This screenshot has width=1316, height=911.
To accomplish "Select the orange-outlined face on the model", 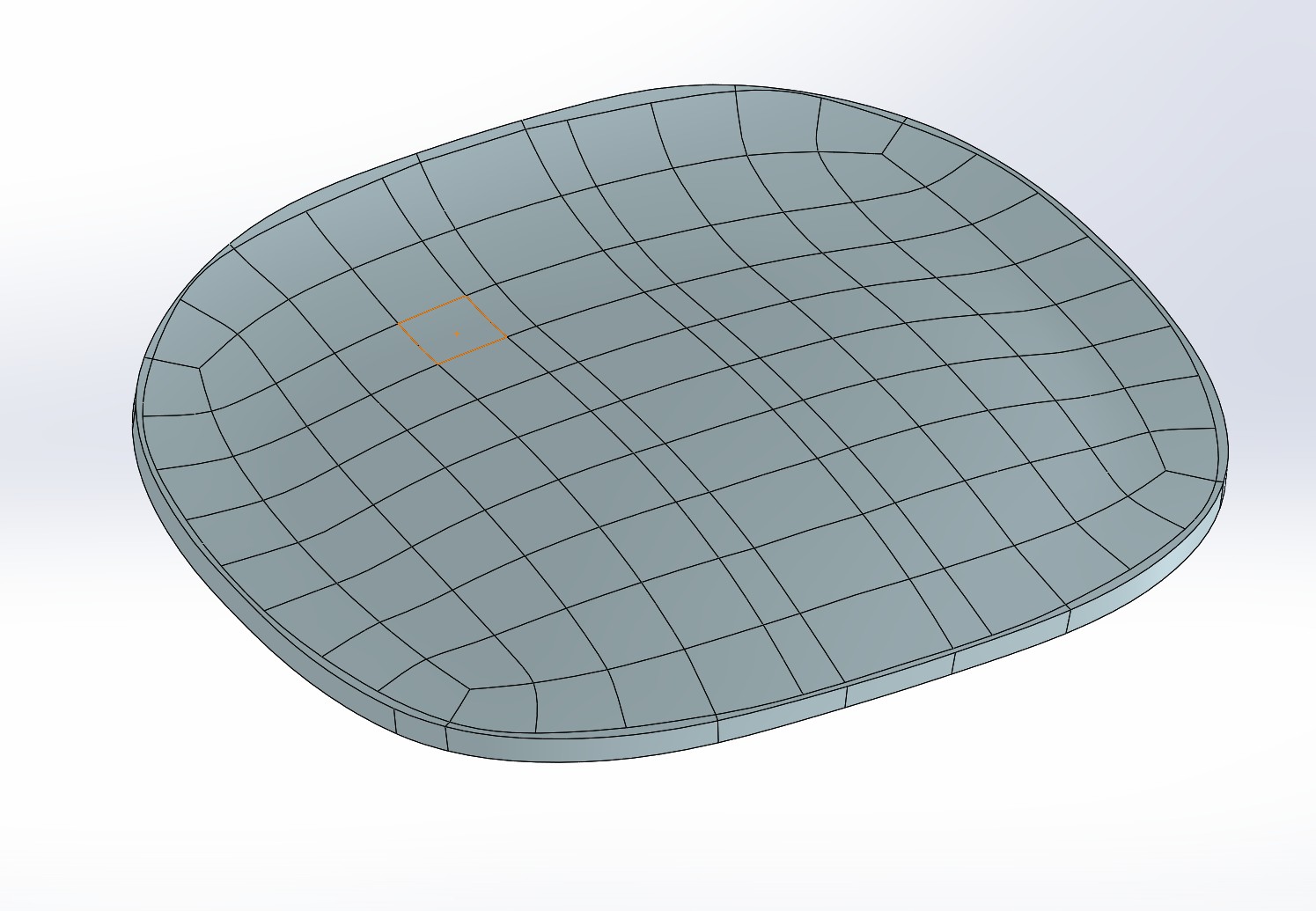I will click(x=453, y=330).
